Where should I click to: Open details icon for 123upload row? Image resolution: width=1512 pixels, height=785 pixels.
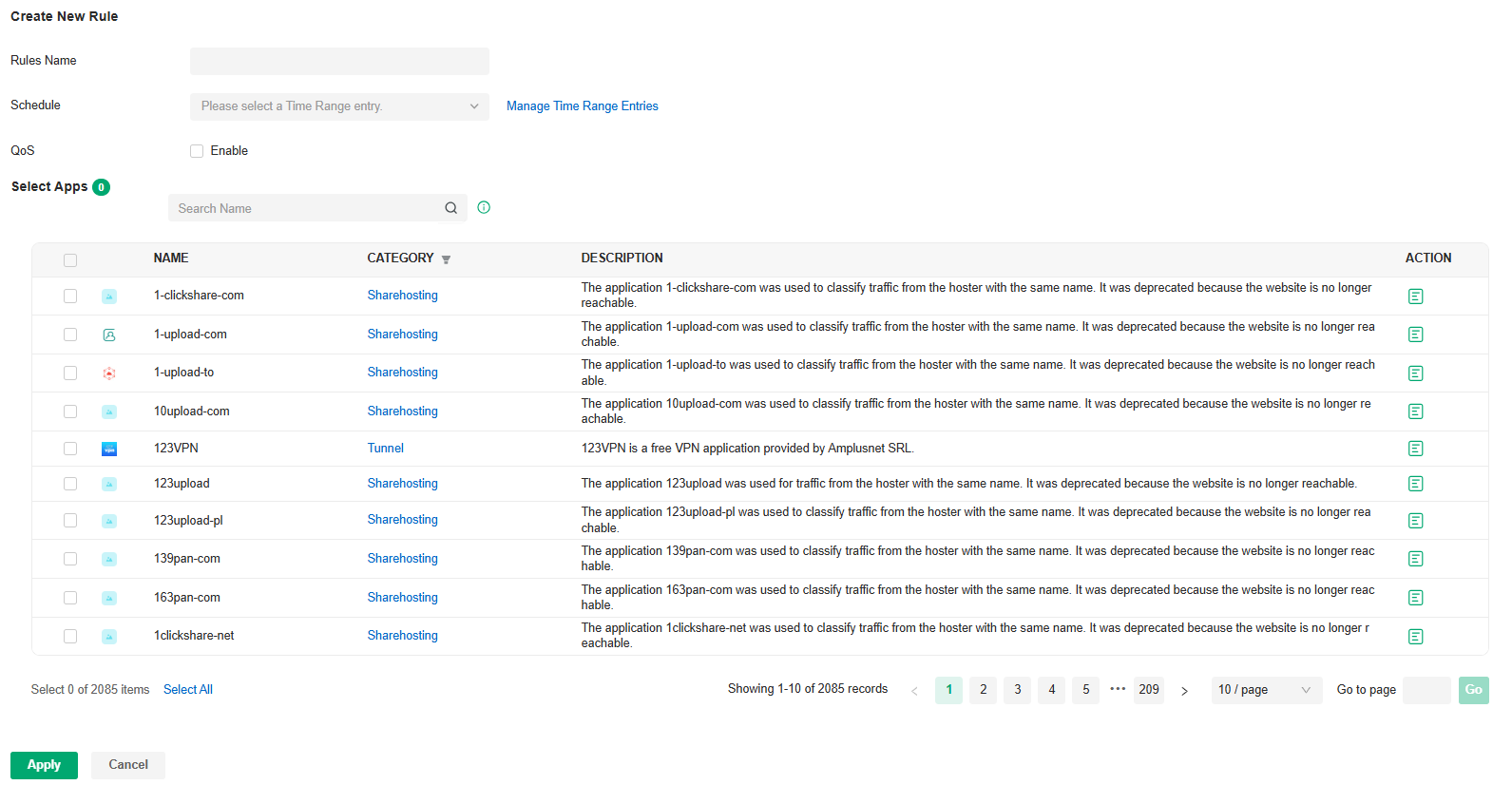pyautogui.click(x=1415, y=484)
